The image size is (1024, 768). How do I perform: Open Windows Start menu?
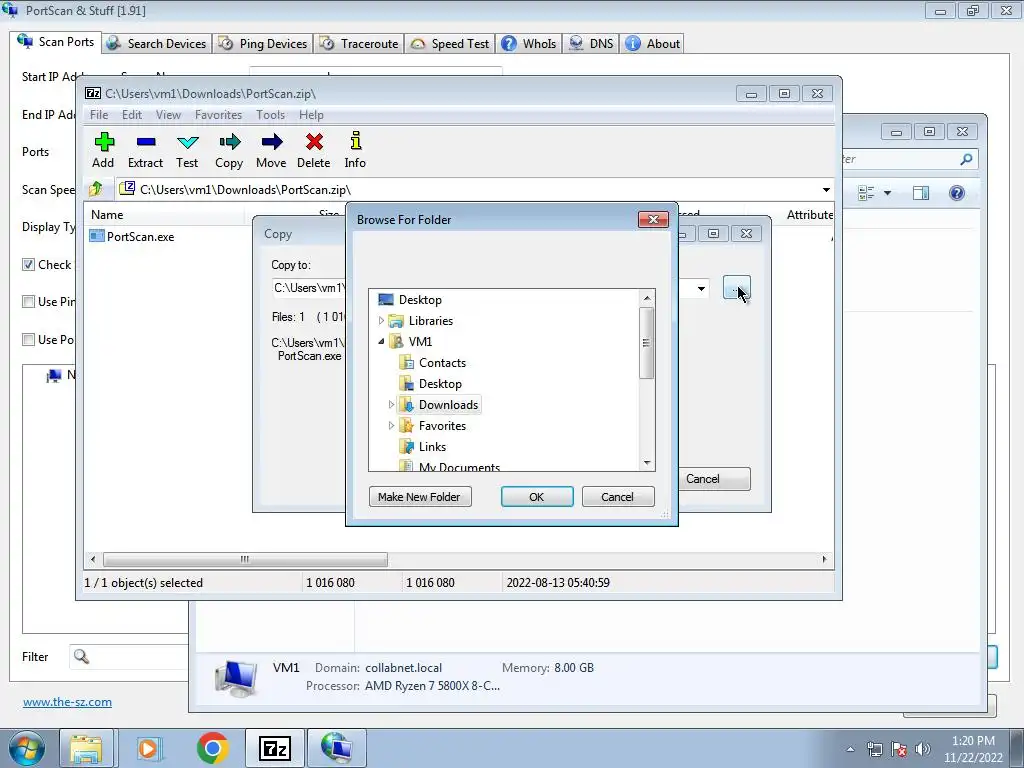point(26,748)
